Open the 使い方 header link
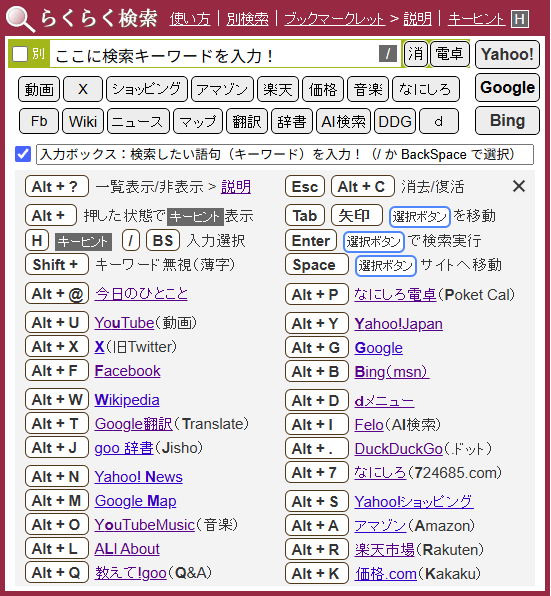This screenshot has width=551, height=596. 190,19
